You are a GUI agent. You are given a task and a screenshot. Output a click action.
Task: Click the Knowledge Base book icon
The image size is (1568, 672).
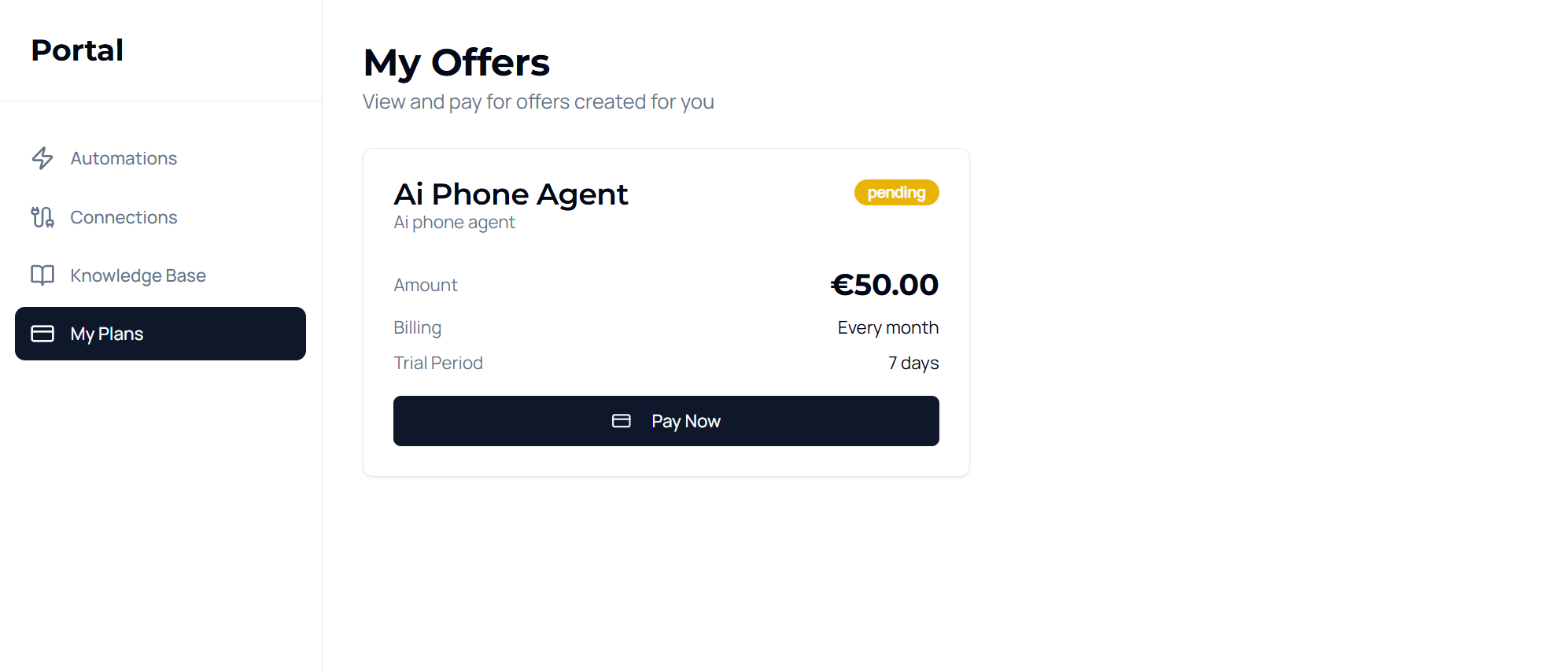click(42, 275)
